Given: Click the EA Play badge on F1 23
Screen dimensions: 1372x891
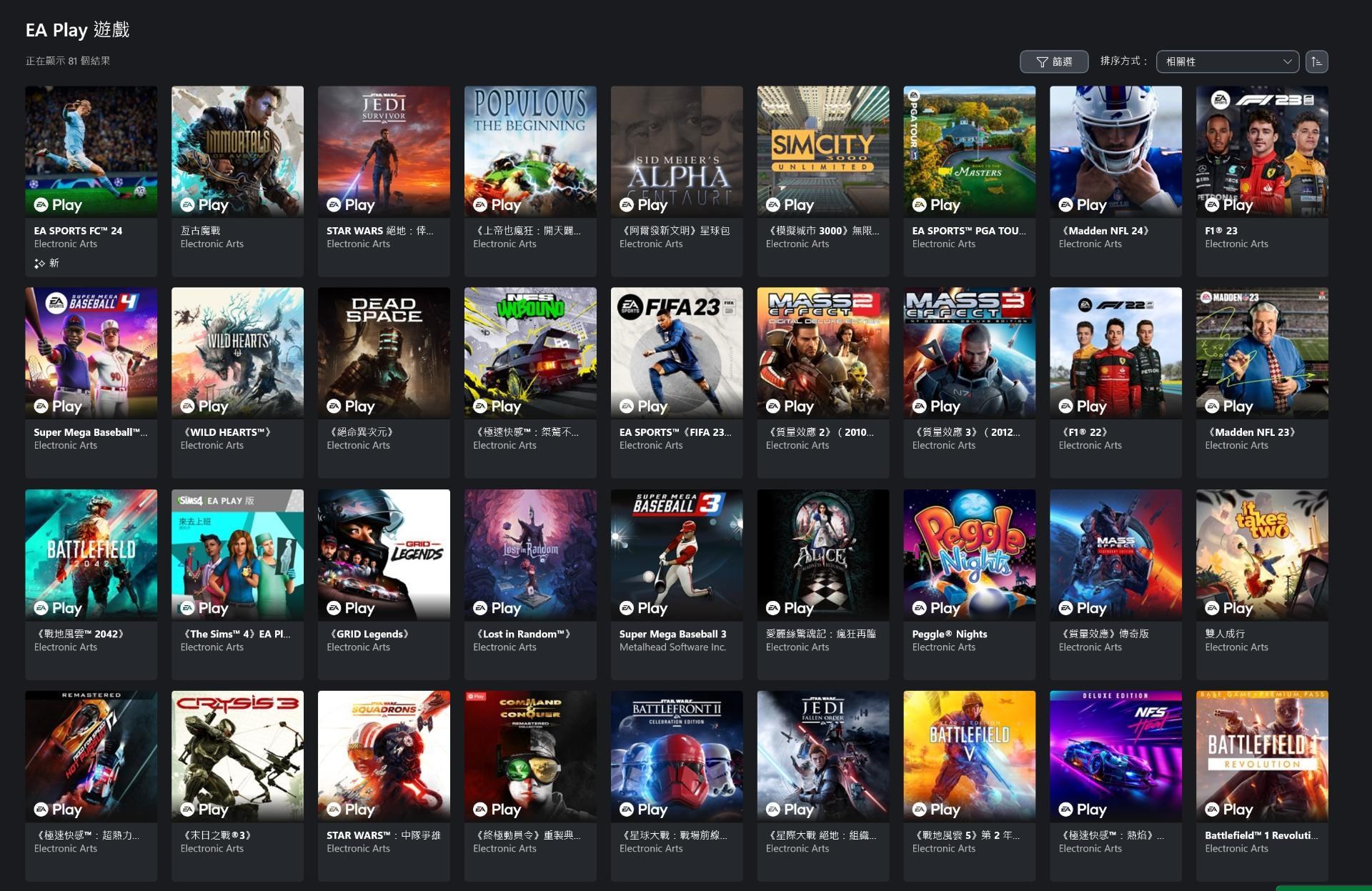Looking at the screenshot, I should 1229,205.
